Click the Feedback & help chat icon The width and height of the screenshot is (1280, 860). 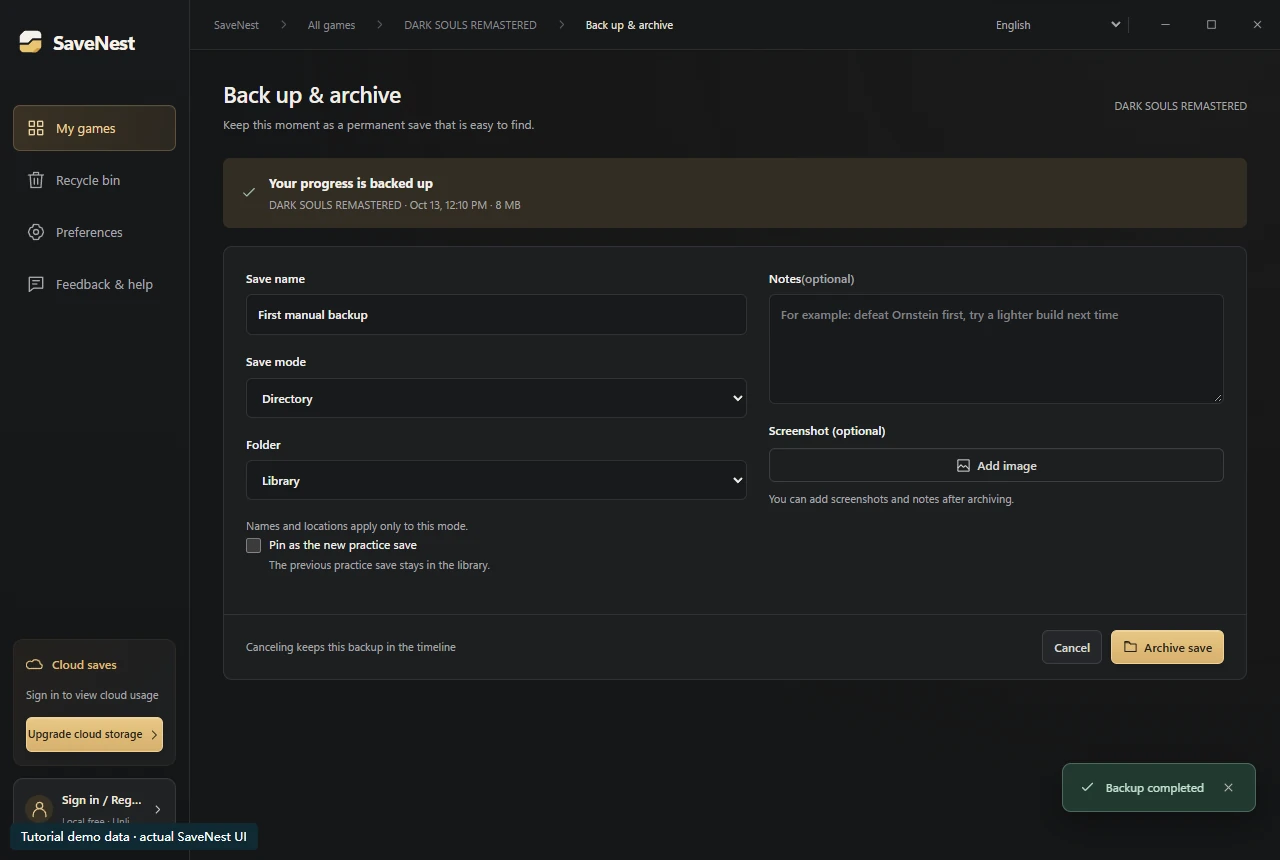point(36,284)
